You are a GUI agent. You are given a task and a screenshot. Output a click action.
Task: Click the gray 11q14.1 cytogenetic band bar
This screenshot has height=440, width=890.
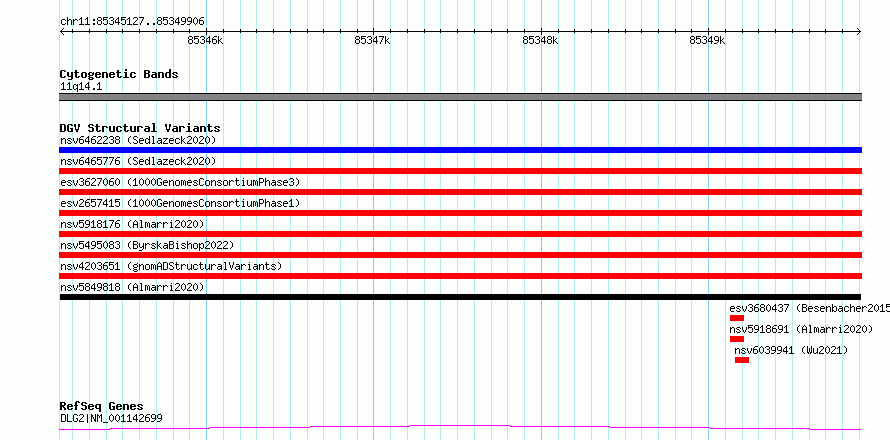pyautogui.click(x=460, y=97)
